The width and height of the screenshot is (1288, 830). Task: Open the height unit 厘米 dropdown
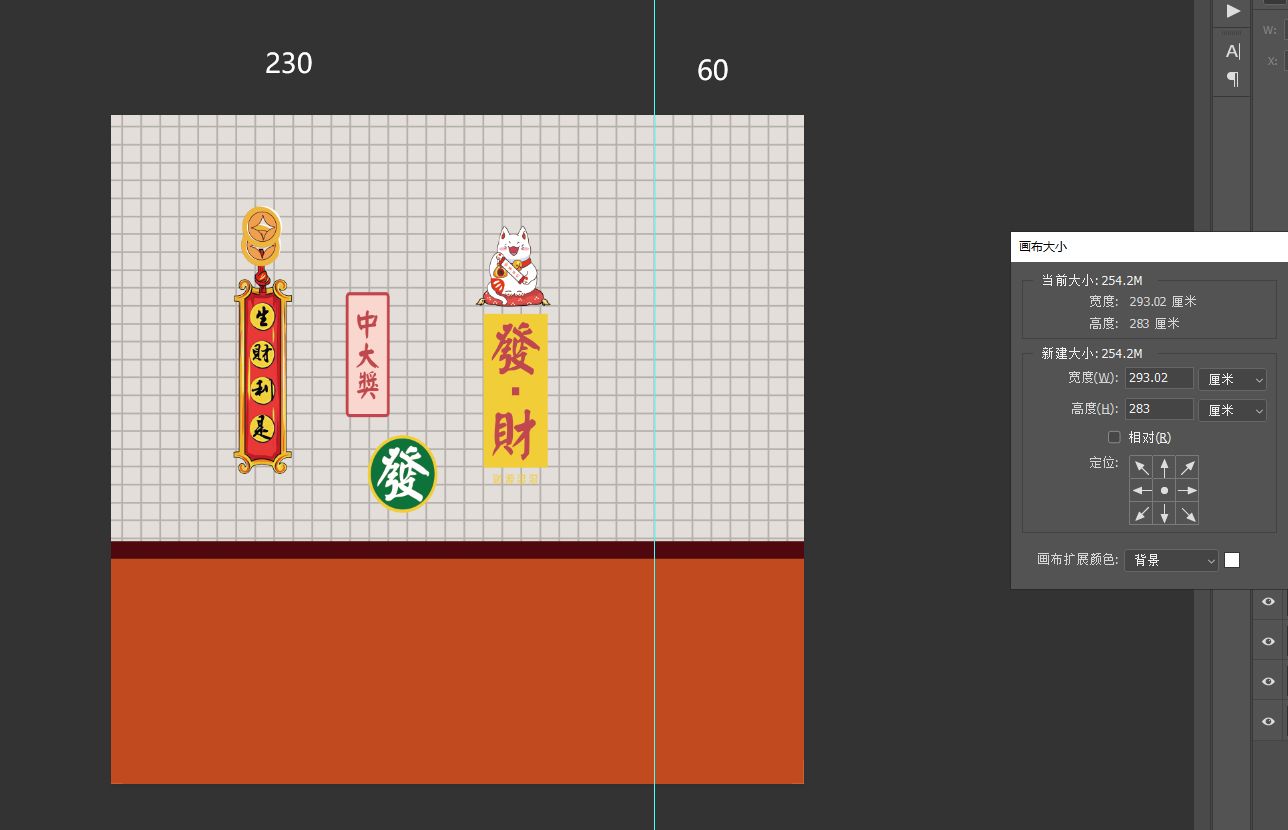(1232, 410)
